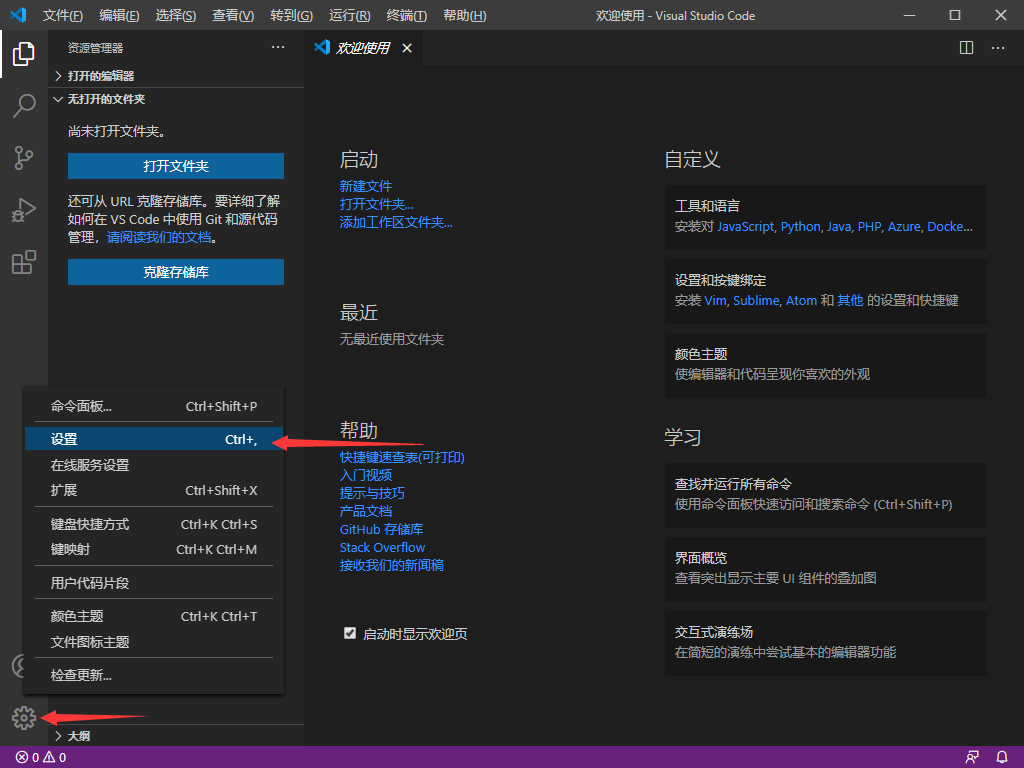Viewport: 1024px width, 768px height.
Task: Select 键盘快捷方式 menu entry
Action: [154, 524]
